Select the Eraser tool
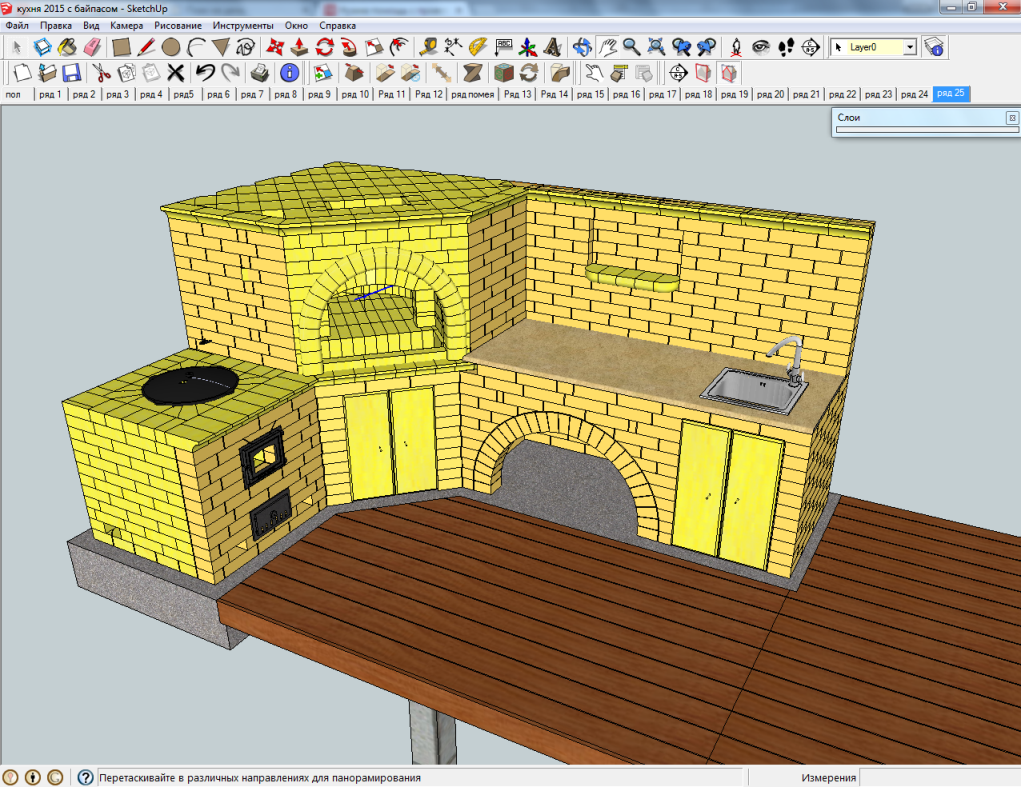The image size is (1021, 787). [x=93, y=47]
